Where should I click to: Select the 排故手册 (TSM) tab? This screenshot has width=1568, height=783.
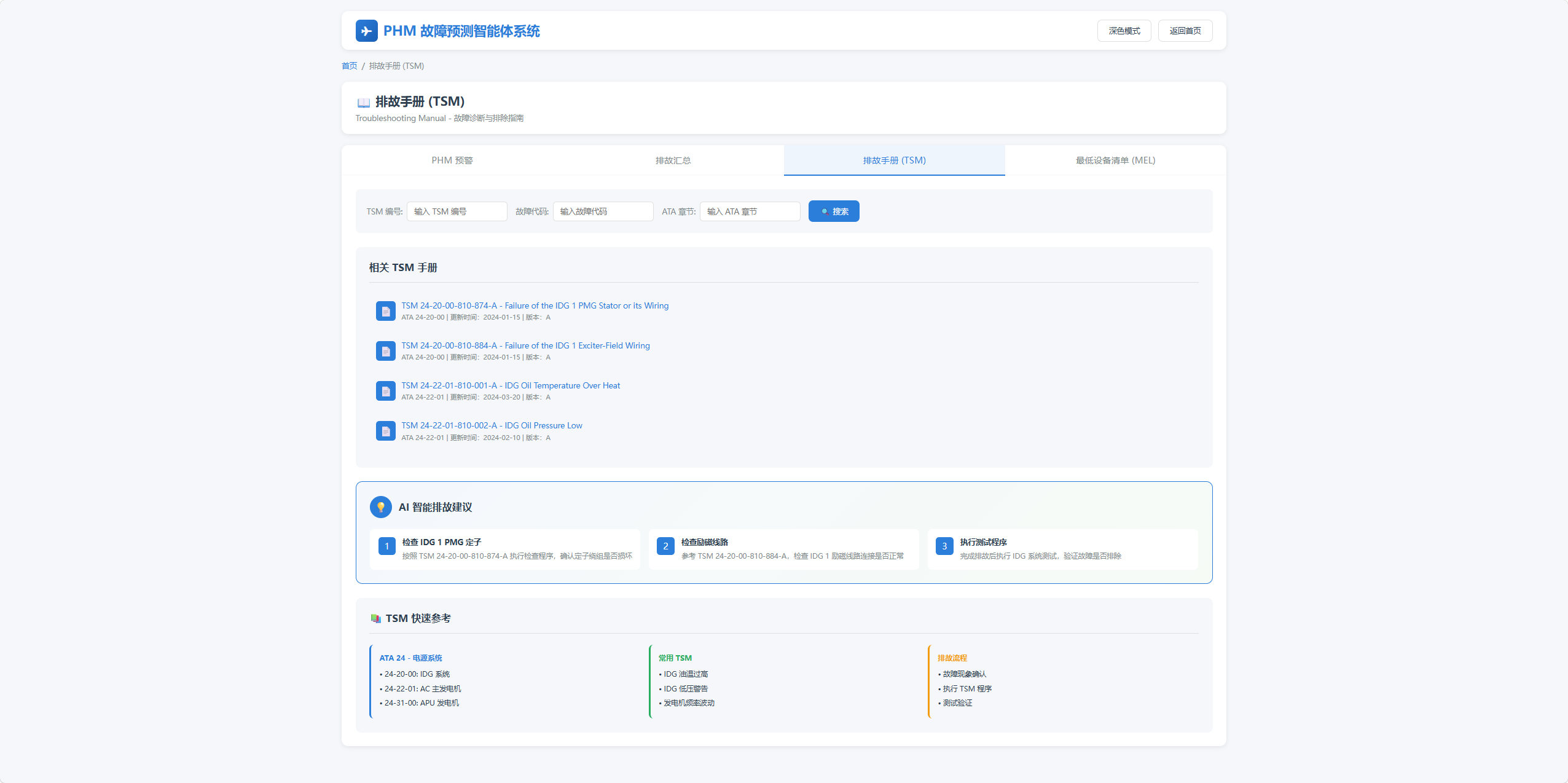click(x=895, y=160)
